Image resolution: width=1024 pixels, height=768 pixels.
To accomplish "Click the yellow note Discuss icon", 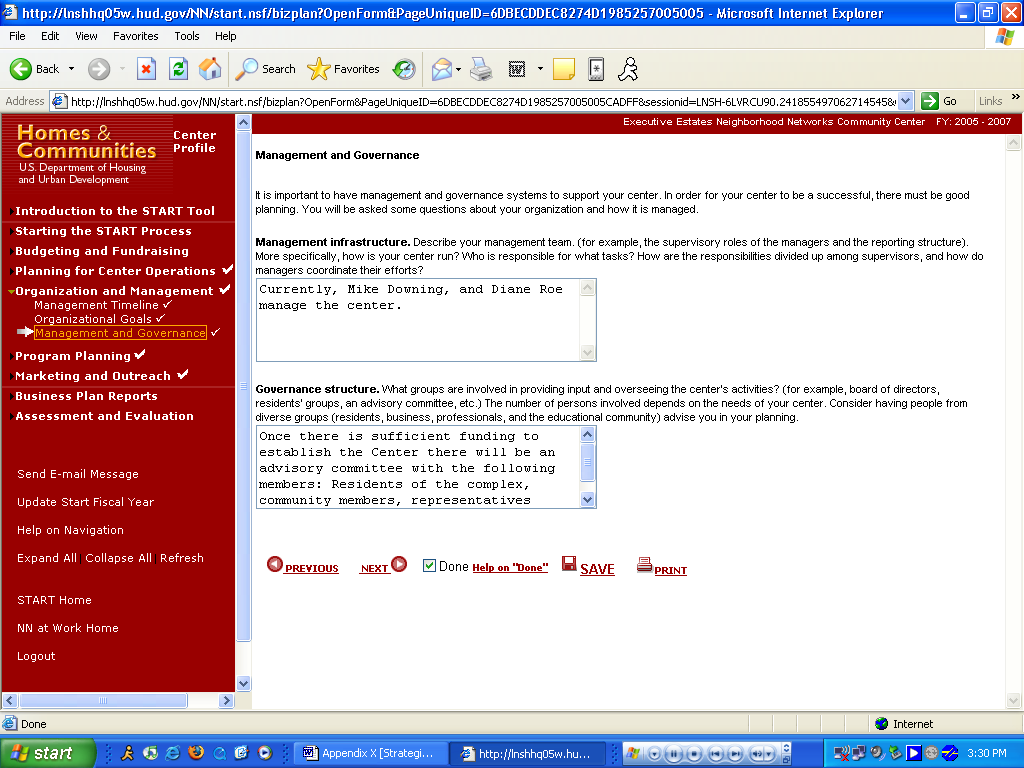I will pos(564,69).
